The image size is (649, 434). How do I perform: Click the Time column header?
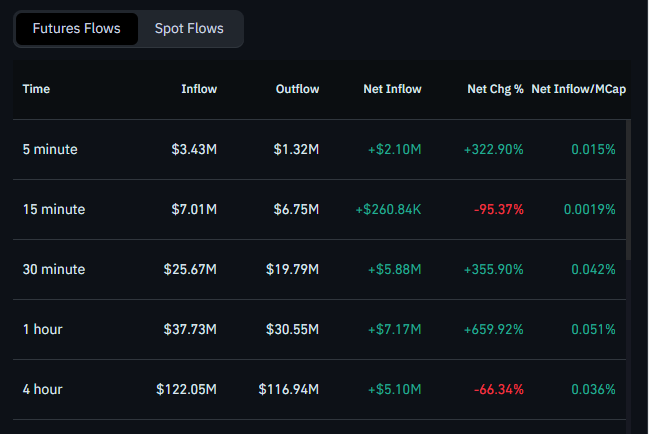[x=36, y=89]
